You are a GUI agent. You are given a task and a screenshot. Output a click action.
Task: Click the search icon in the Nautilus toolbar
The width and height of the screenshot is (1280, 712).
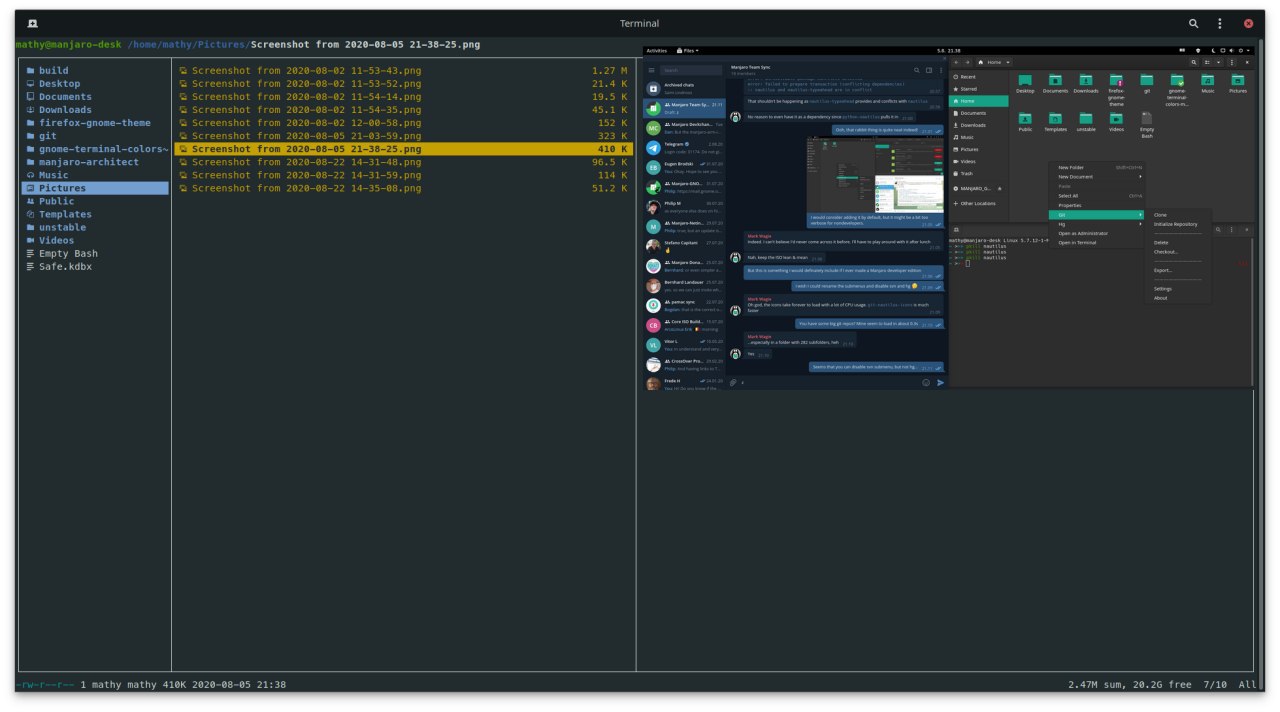pyautogui.click(x=1194, y=62)
